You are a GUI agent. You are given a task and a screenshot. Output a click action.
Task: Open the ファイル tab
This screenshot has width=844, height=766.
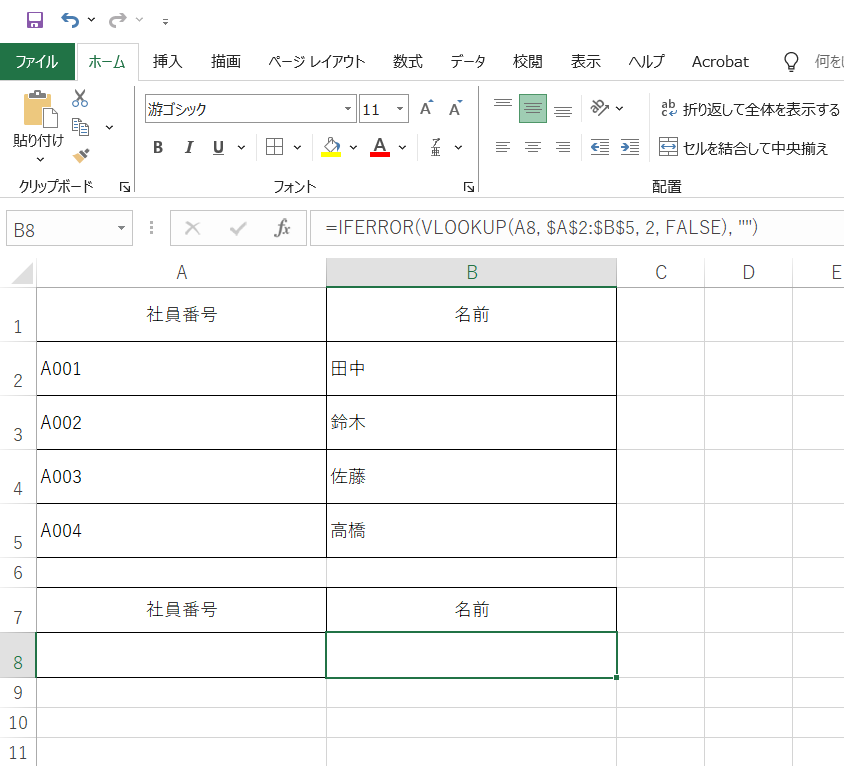[x=37, y=61]
